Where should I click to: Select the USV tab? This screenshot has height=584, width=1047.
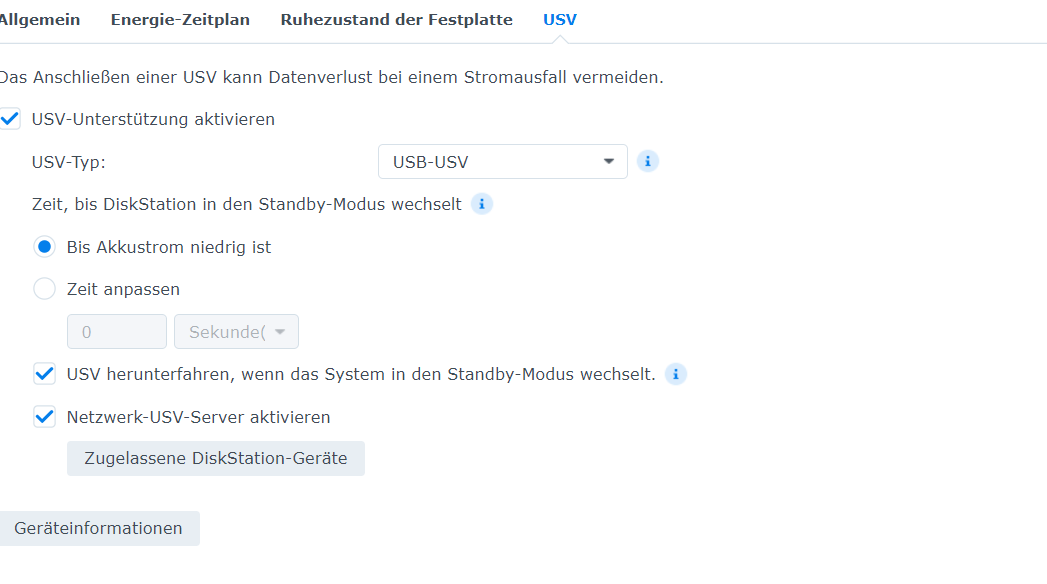point(560,20)
